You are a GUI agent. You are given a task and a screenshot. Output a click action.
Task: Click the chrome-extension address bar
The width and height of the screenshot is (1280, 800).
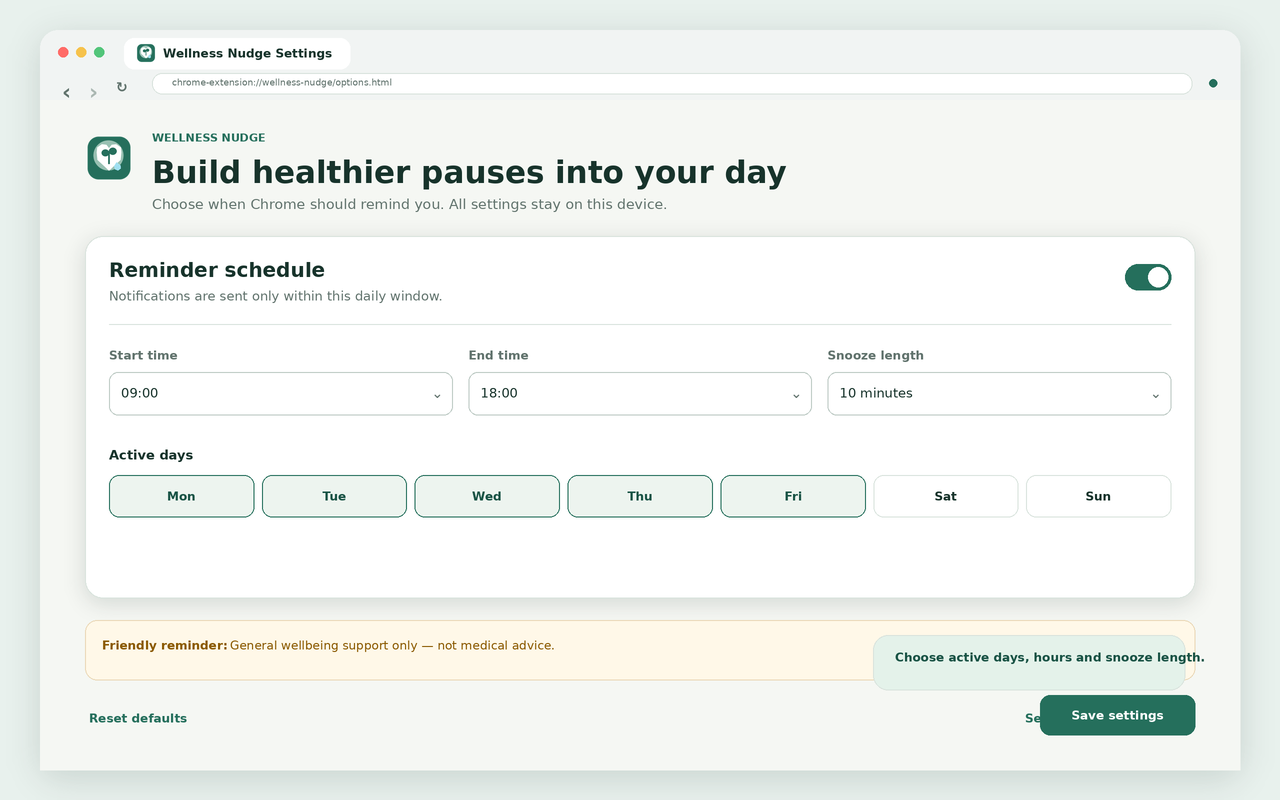click(x=672, y=83)
